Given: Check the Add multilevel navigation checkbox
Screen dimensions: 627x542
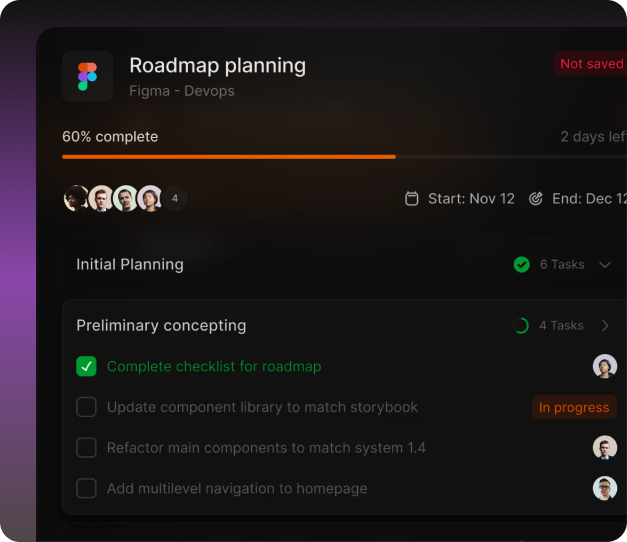Looking at the screenshot, I should (87, 489).
